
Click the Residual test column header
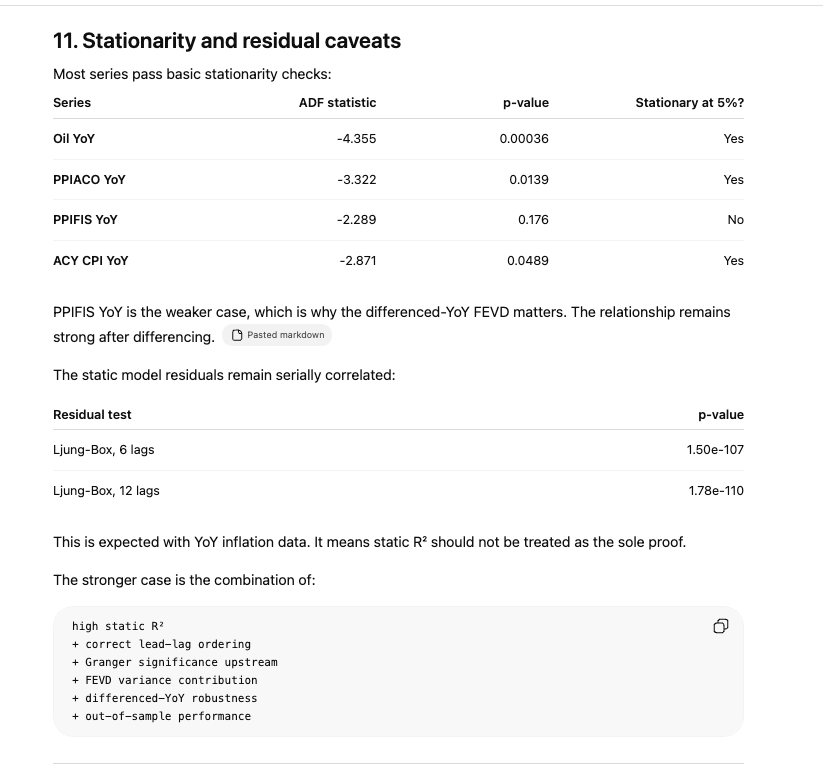[x=92, y=414]
